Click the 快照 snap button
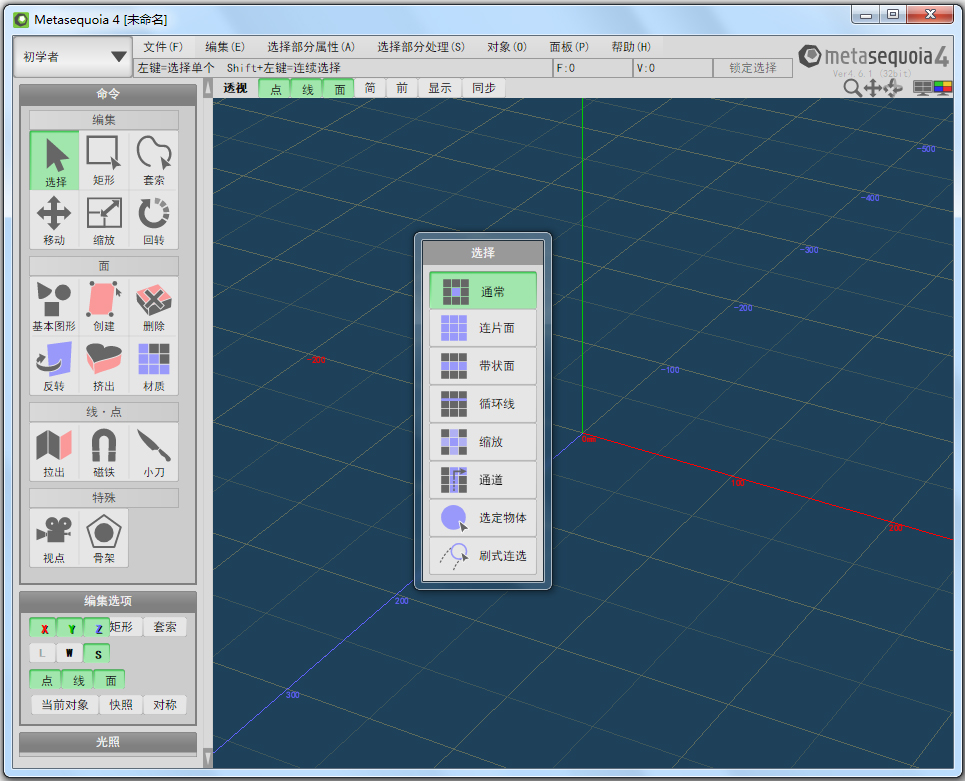 click(x=121, y=705)
